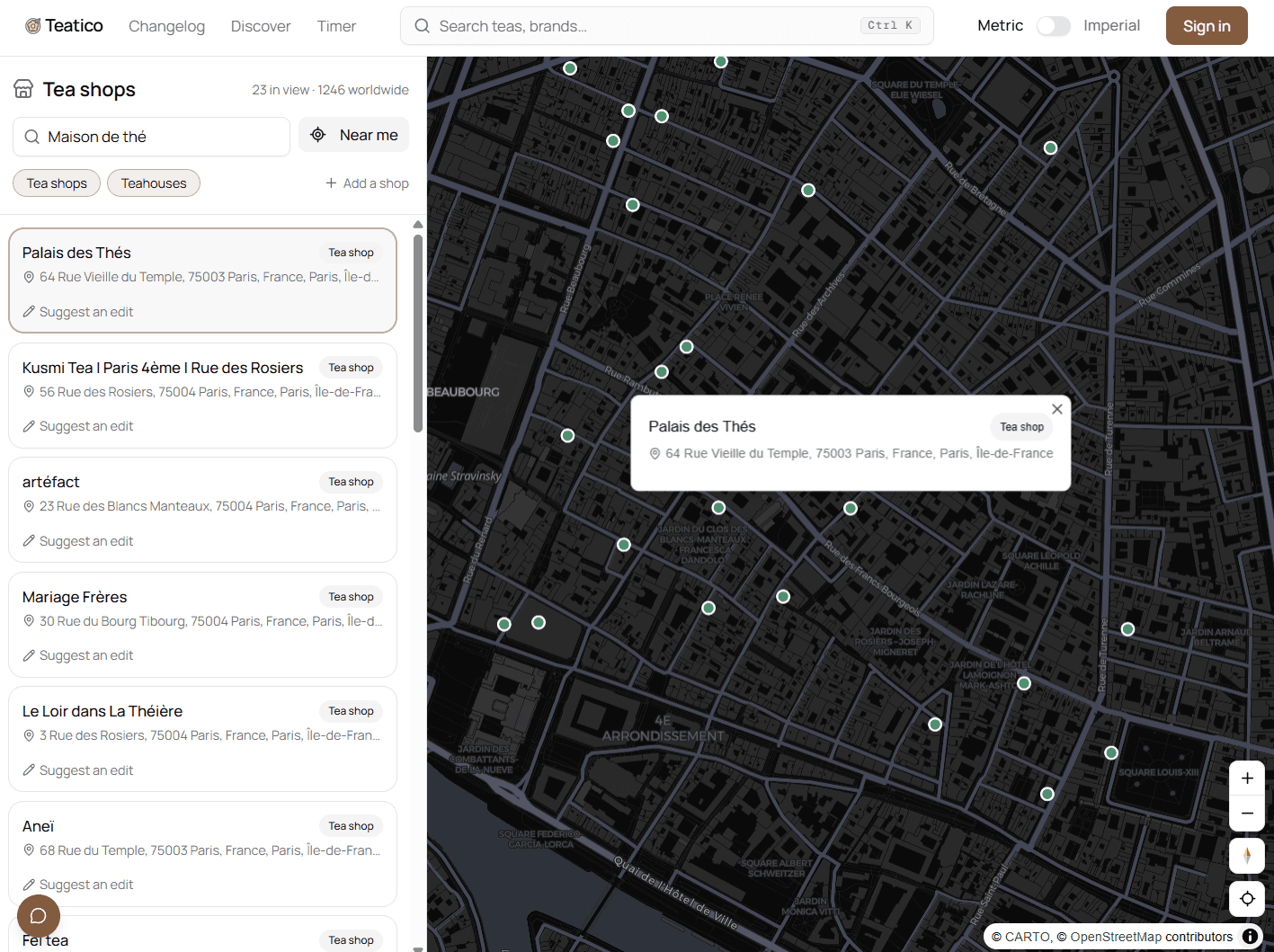Focus the Search teas, brands field
This screenshot has height=952, width=1274.
(x=667, y=26)
